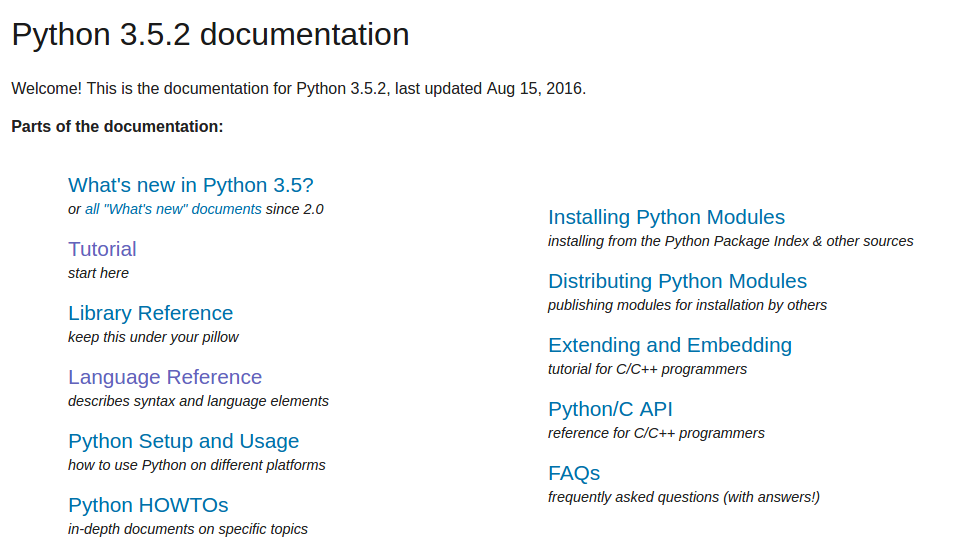
Task: Click the Python 3.5.2 documentation heading
Action: pyautogui.click(x=210, y=35)
